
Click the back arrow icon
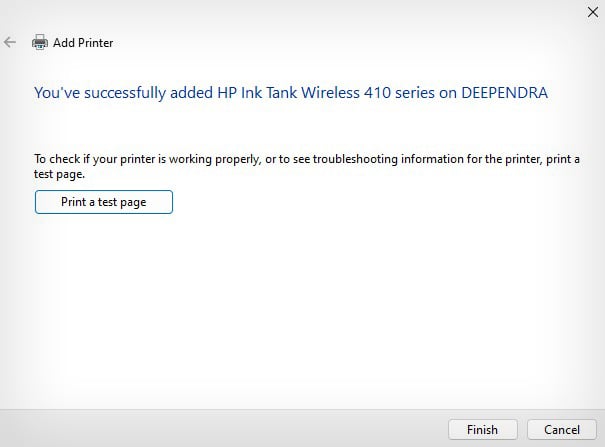coord(10,42)
